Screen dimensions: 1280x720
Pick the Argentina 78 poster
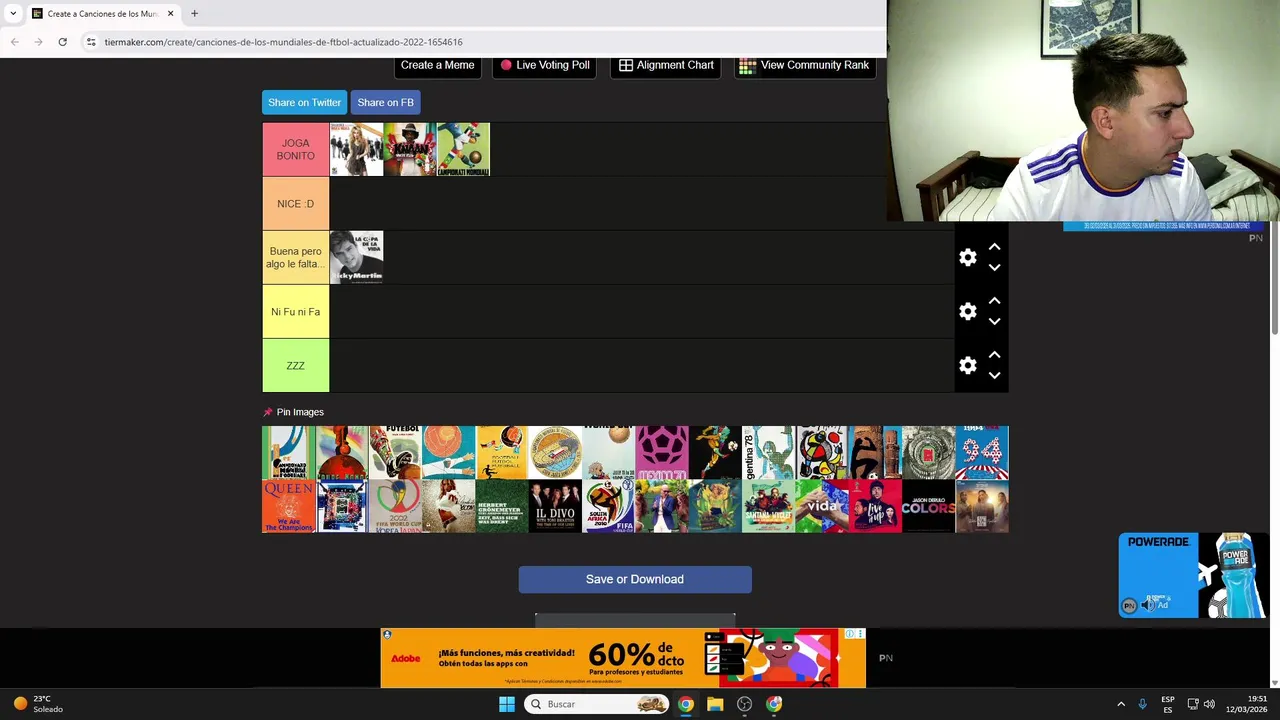[768, 453]
